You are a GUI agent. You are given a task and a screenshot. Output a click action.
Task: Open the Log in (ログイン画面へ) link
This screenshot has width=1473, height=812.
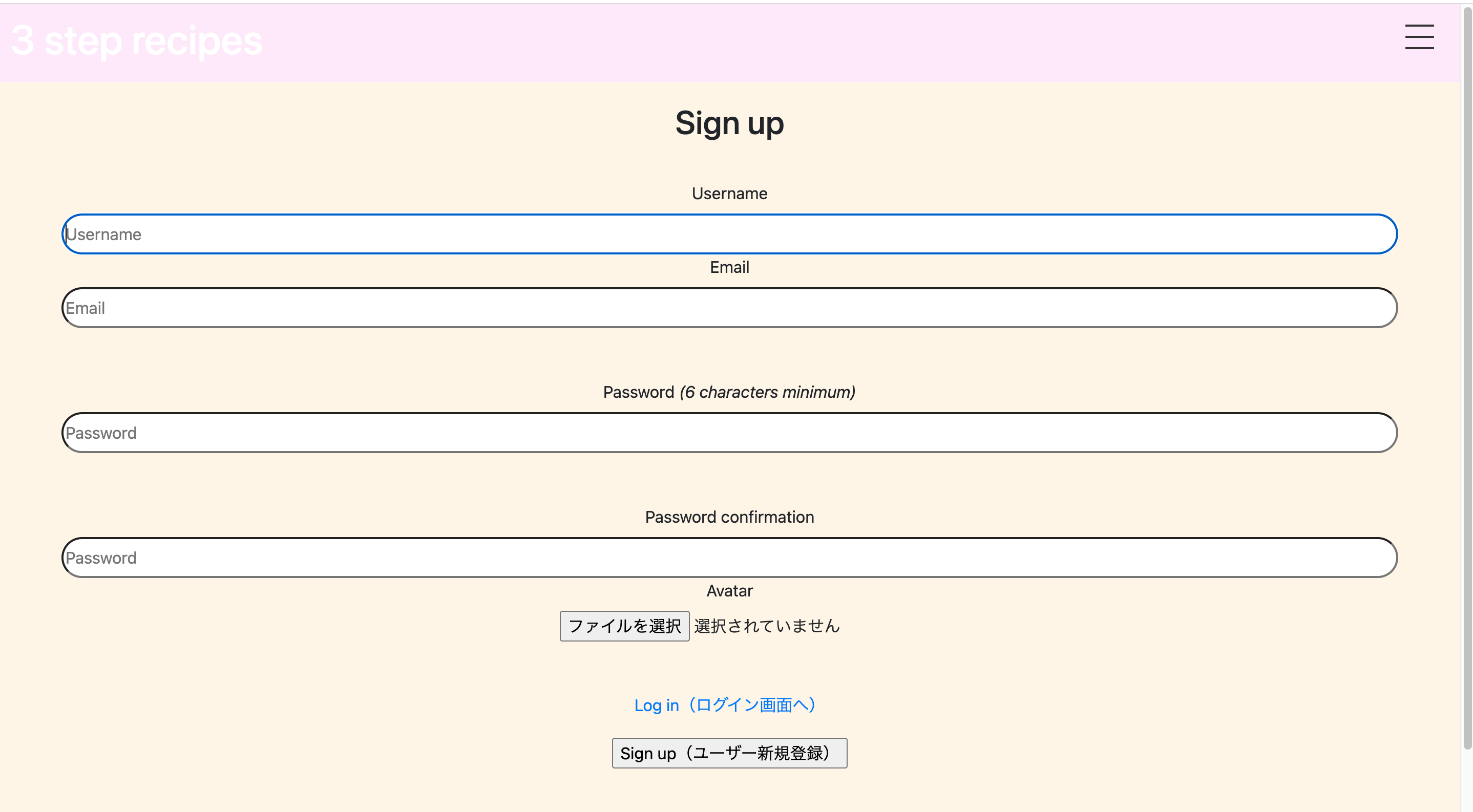(725, 705)
